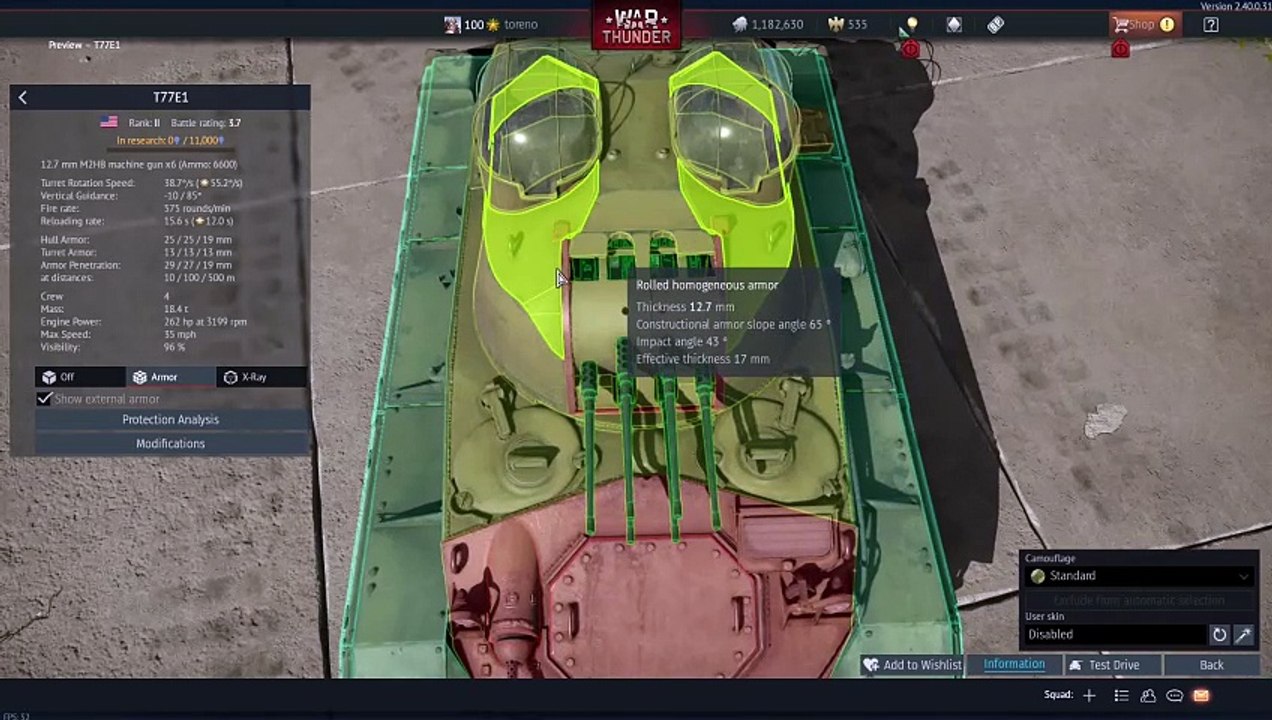
Task: Click the T77E1 title text
Action: pos(170,97)
